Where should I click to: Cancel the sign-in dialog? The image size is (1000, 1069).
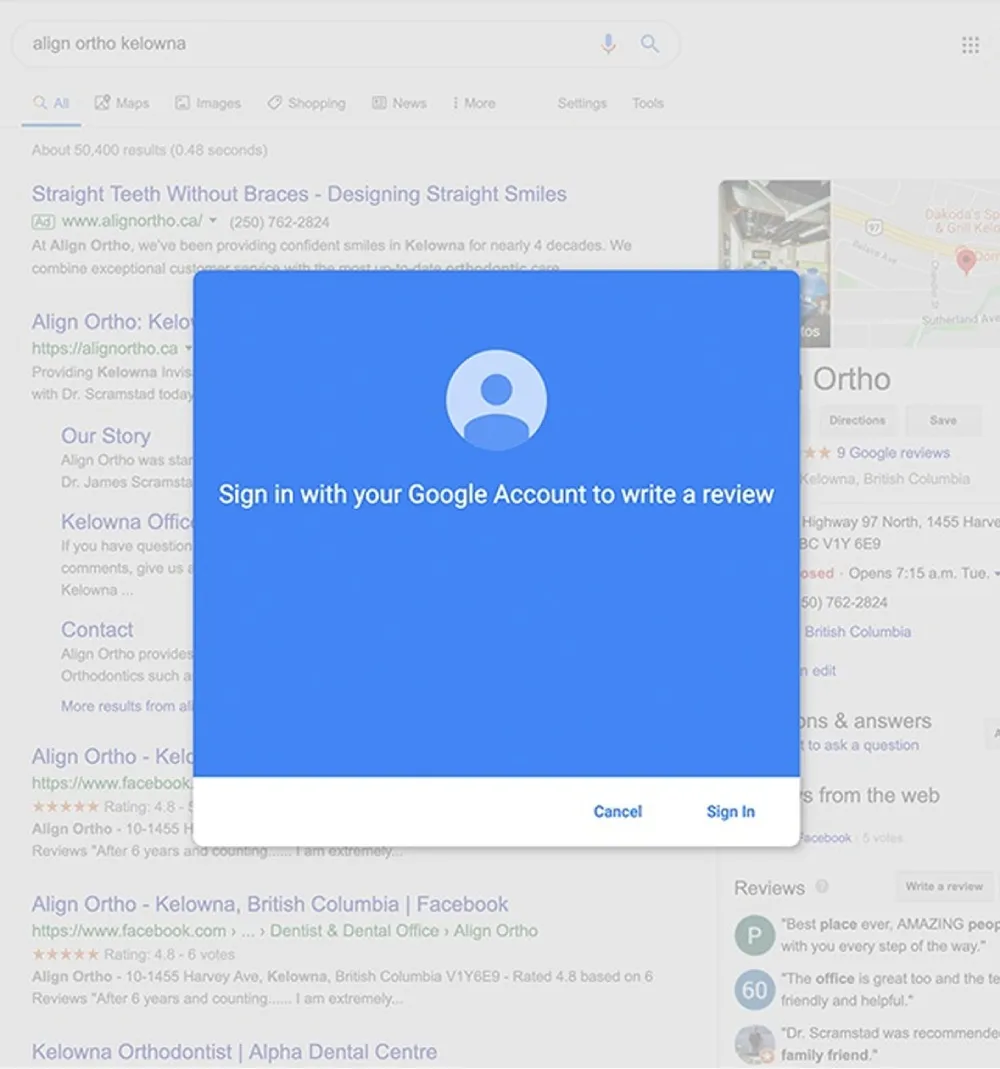coord(617,812)
